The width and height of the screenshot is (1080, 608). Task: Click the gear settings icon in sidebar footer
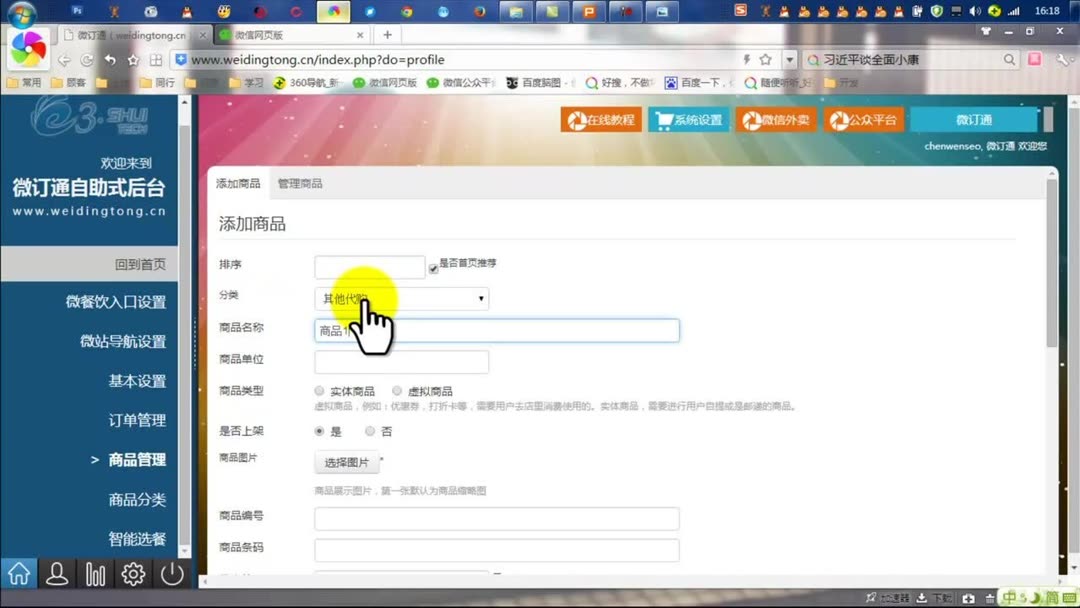pyautogui.click(x=133, y=573)
